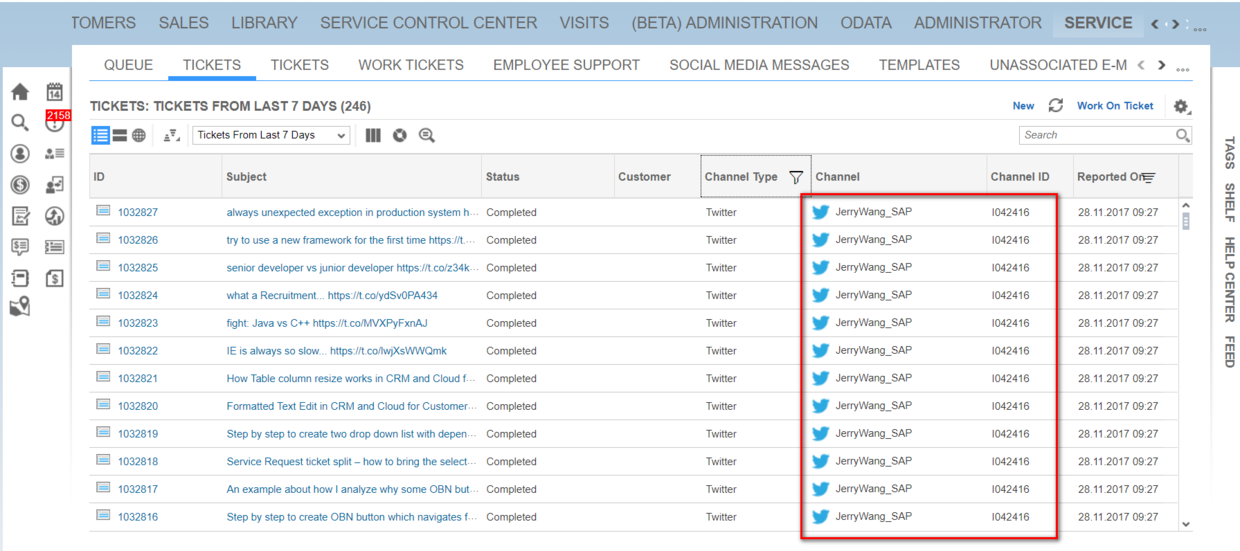Open the Work Tickets tab
Viewport: 1240px width, 551px height.
click(411, 65)
